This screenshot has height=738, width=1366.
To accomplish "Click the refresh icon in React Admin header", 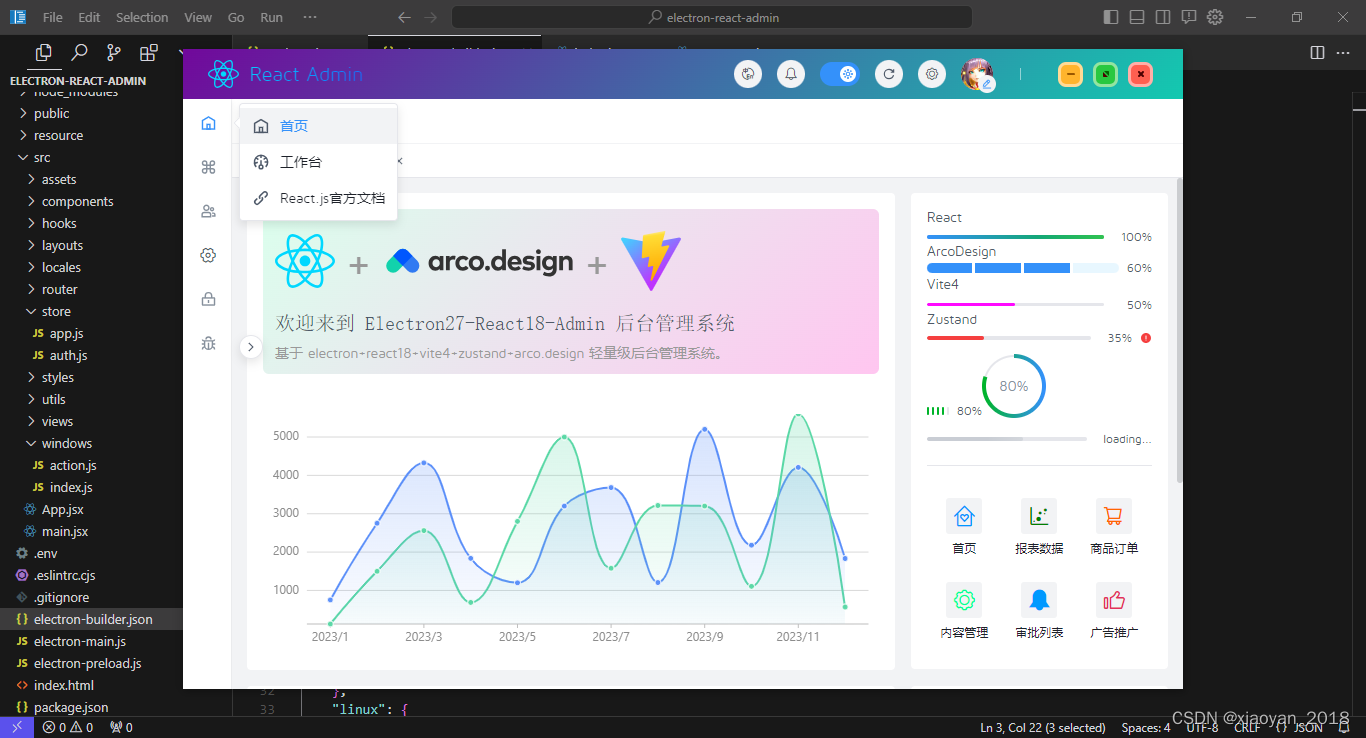I will [889, 74].
